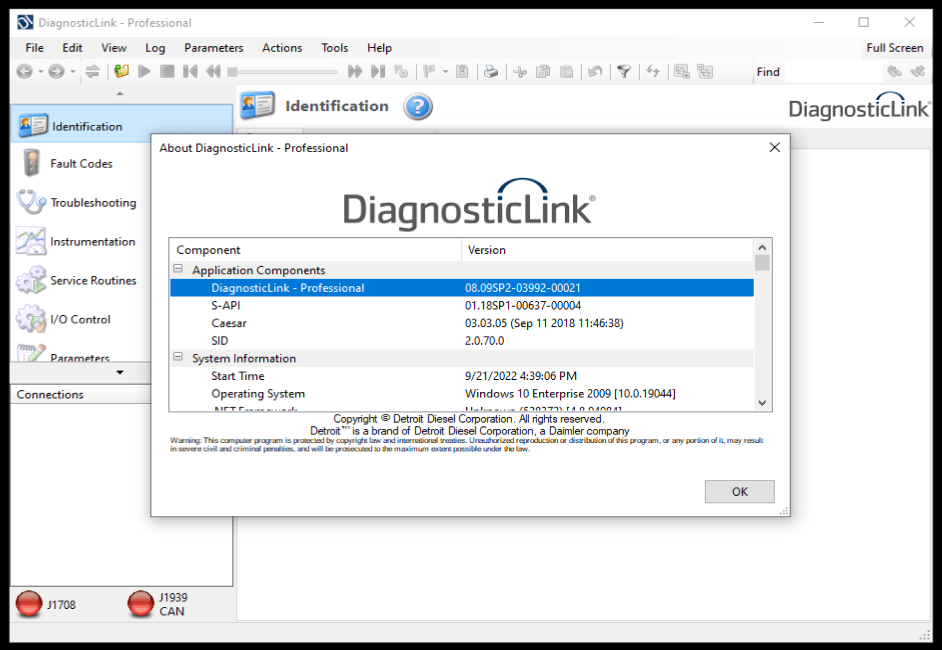Click the Print icon in the toolbar
The height and width of the screenshot is (650, 942).
click(x=491, y=72)
